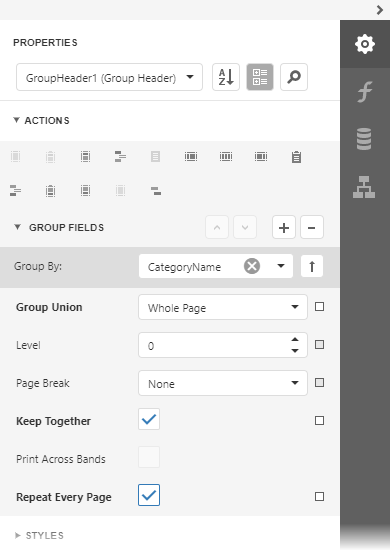Image resolution: width=390 pixels, height=551 pixels.
Task: Click the CategoryName text in Group By
Action: (184, 267)
